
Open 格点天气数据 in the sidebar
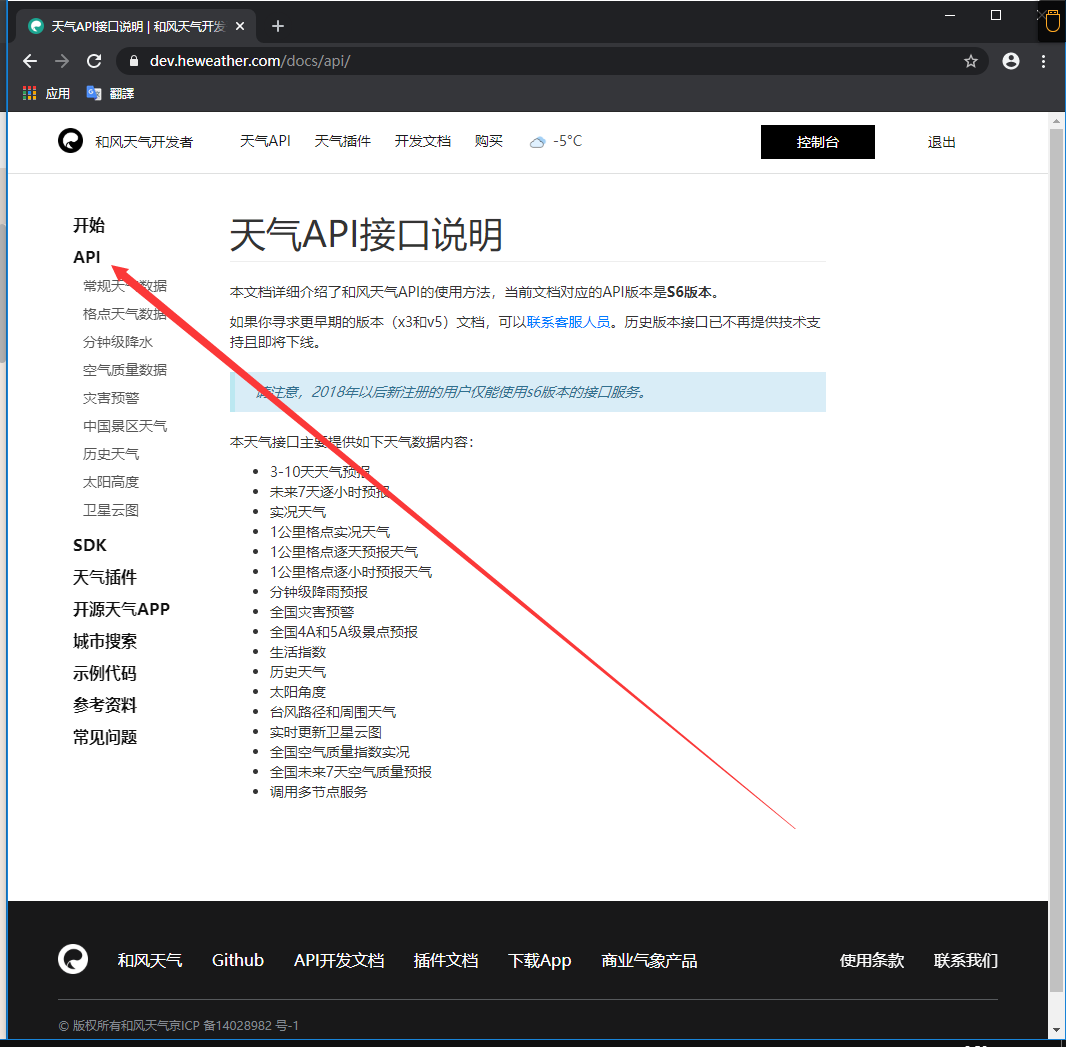[125, 313]
